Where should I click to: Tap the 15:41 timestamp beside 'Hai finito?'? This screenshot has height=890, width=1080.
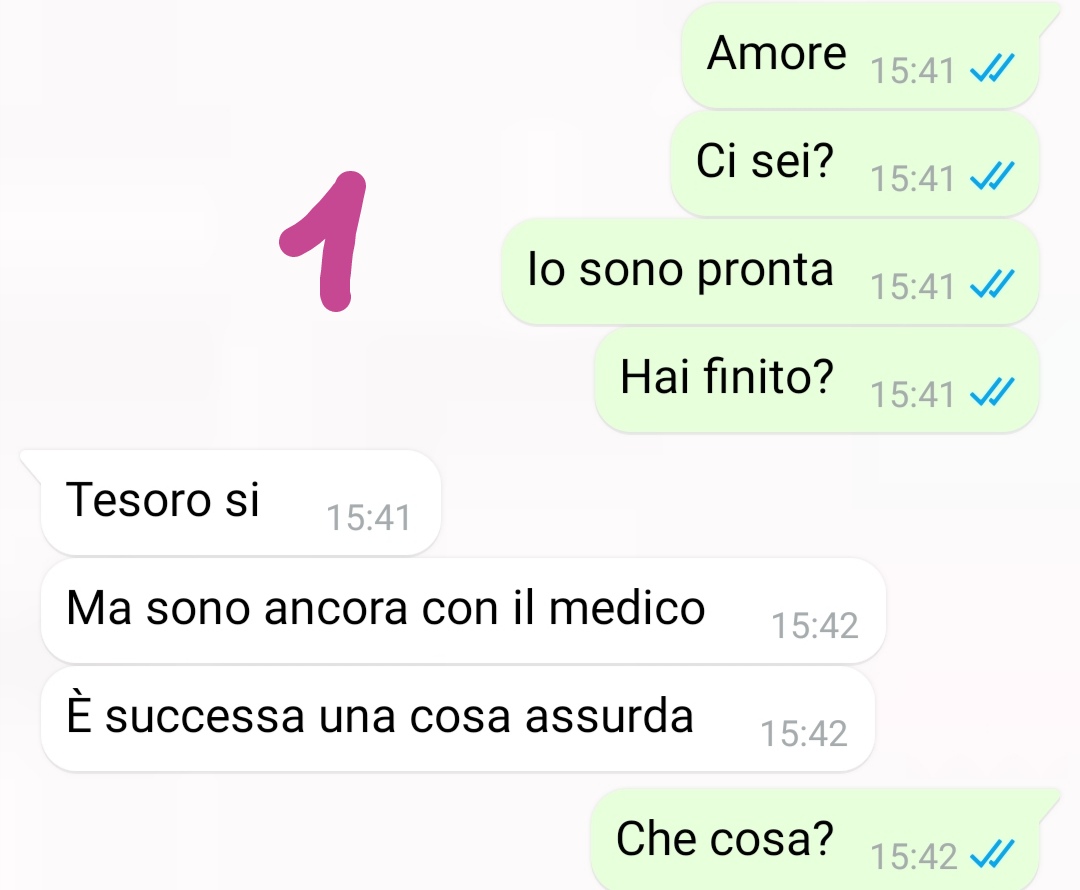click(x=913, y=395)
